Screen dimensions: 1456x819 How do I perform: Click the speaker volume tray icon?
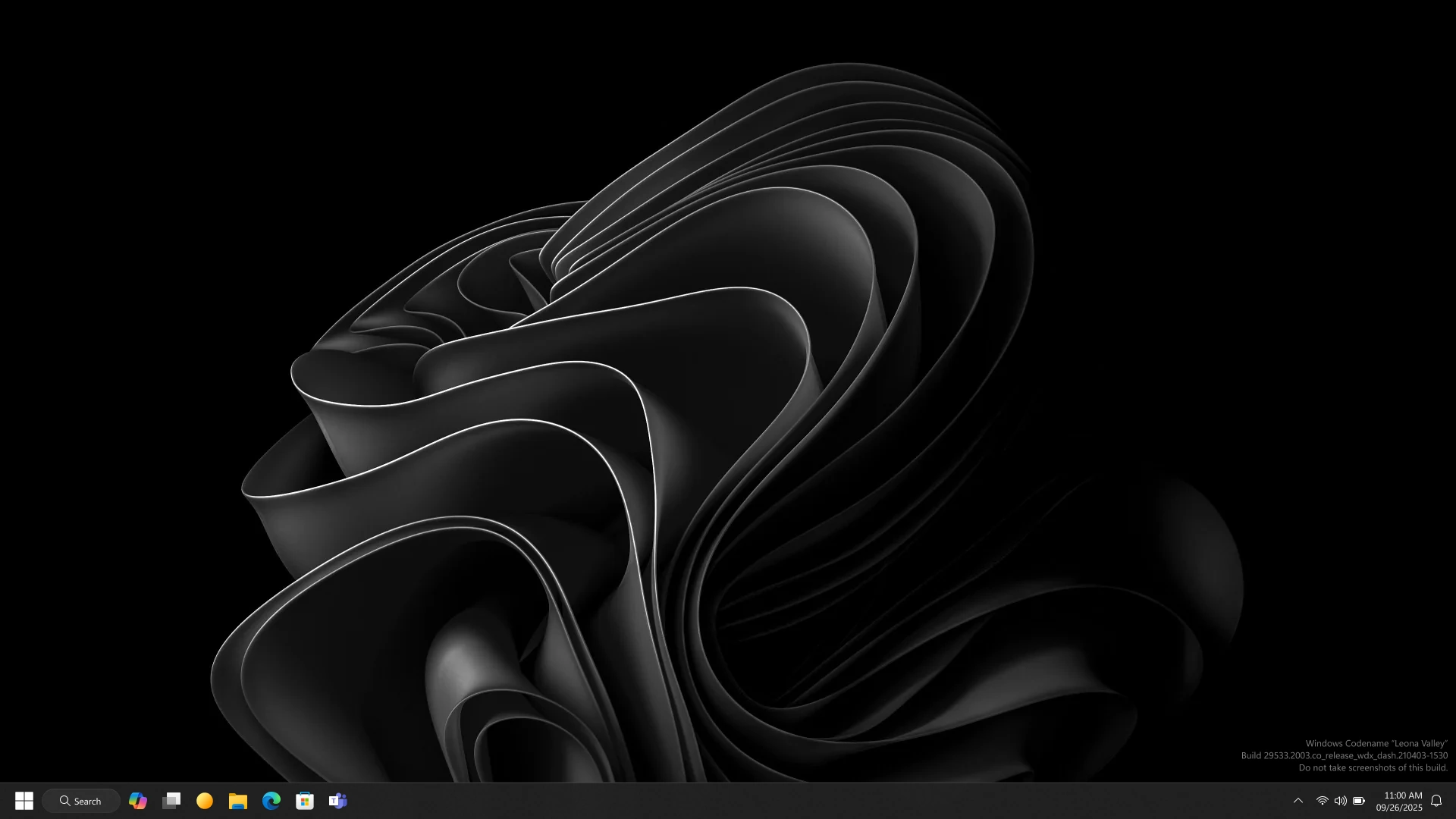pos(1340,801)
